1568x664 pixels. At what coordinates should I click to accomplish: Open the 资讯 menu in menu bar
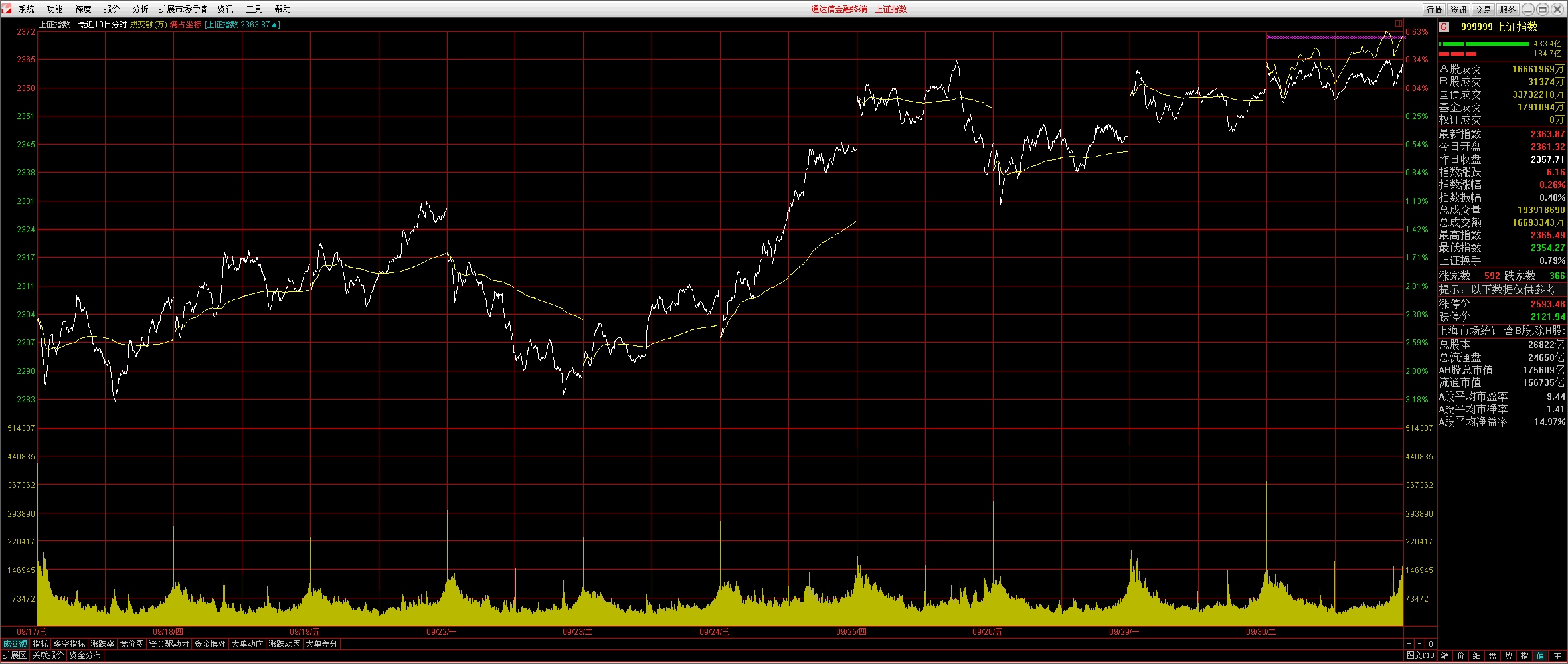pos(226,9)
